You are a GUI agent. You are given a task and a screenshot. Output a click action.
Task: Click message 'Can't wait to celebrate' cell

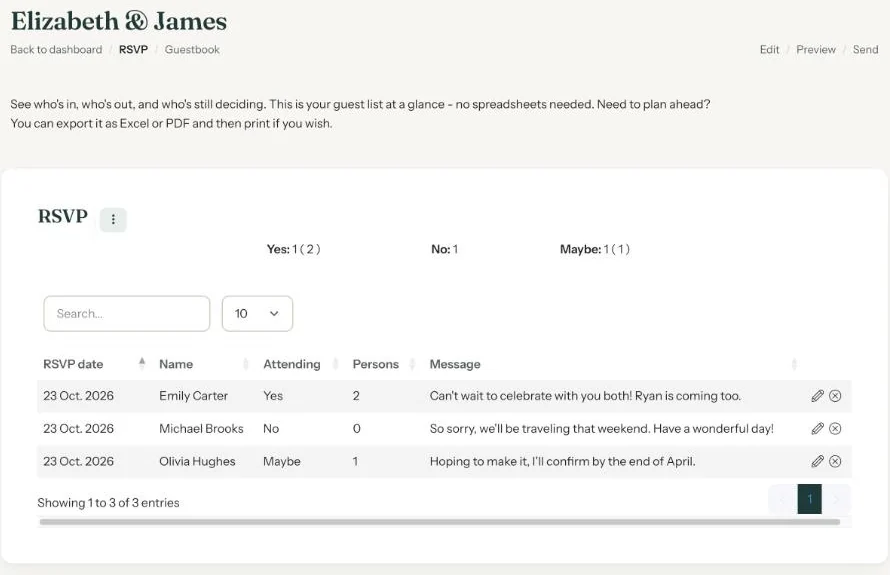(x=585, y=396)
